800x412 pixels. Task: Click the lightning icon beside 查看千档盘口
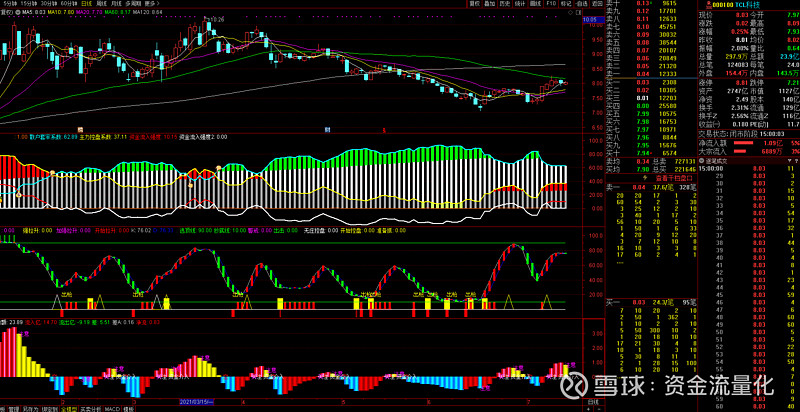coord(646,178)
